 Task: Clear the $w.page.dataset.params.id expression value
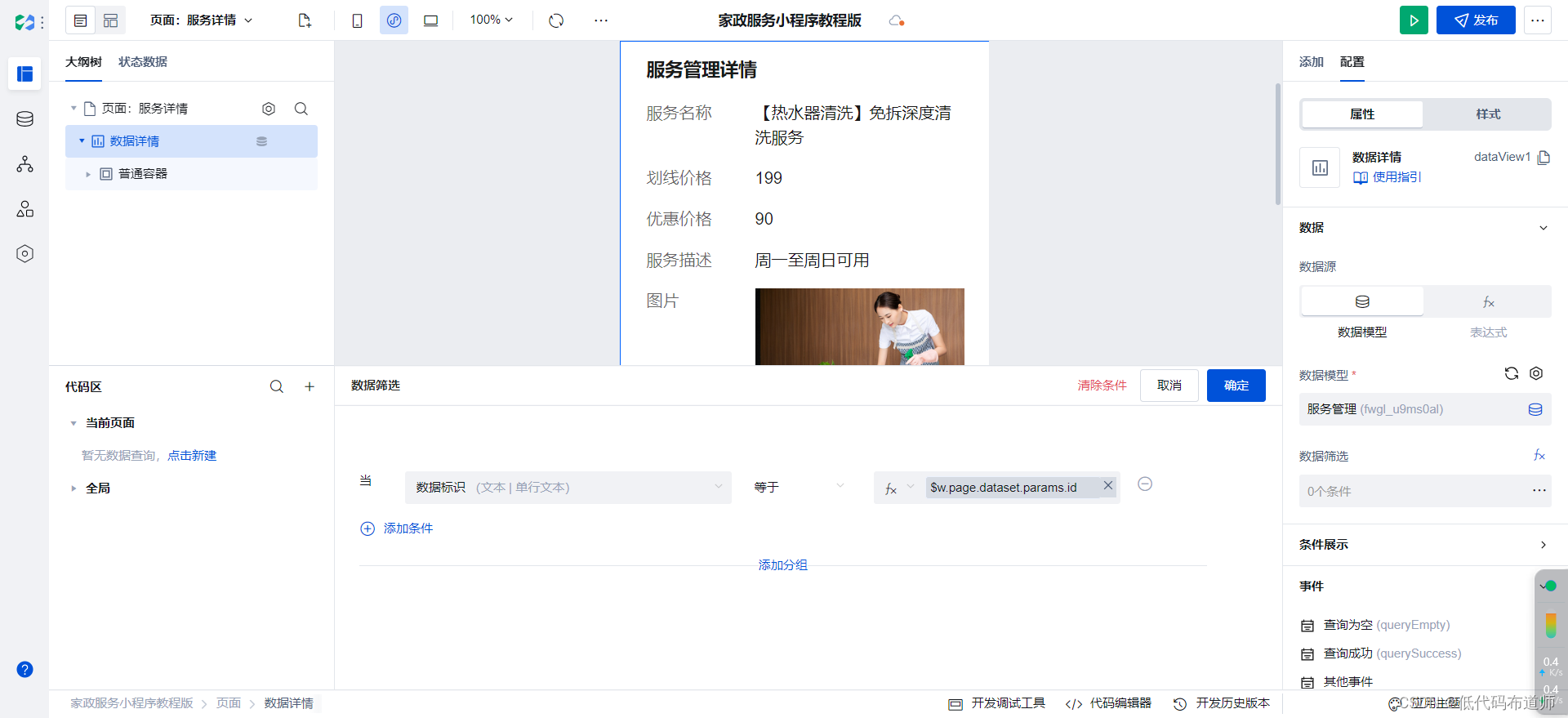(x=1108, y=485)
